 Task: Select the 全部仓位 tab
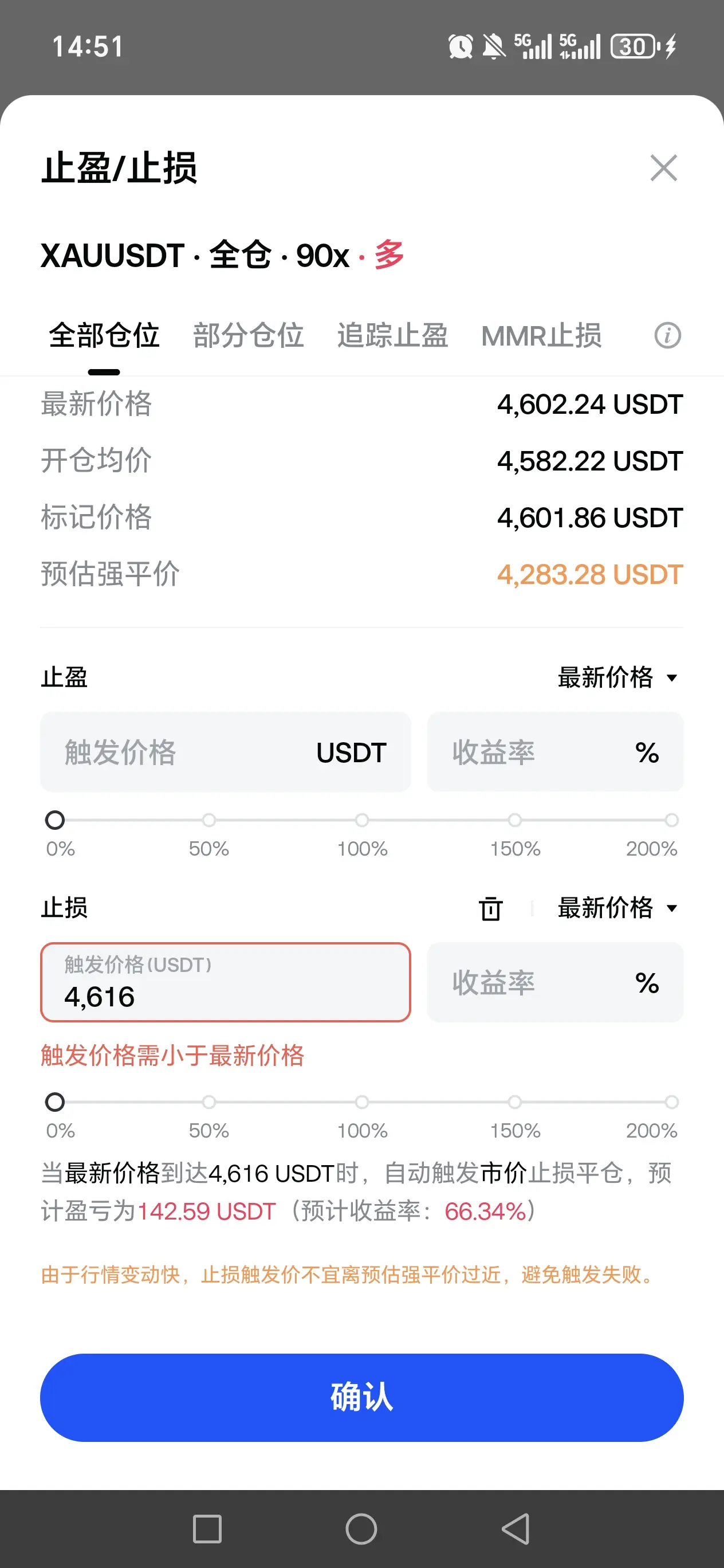click(x=104, y=335)
